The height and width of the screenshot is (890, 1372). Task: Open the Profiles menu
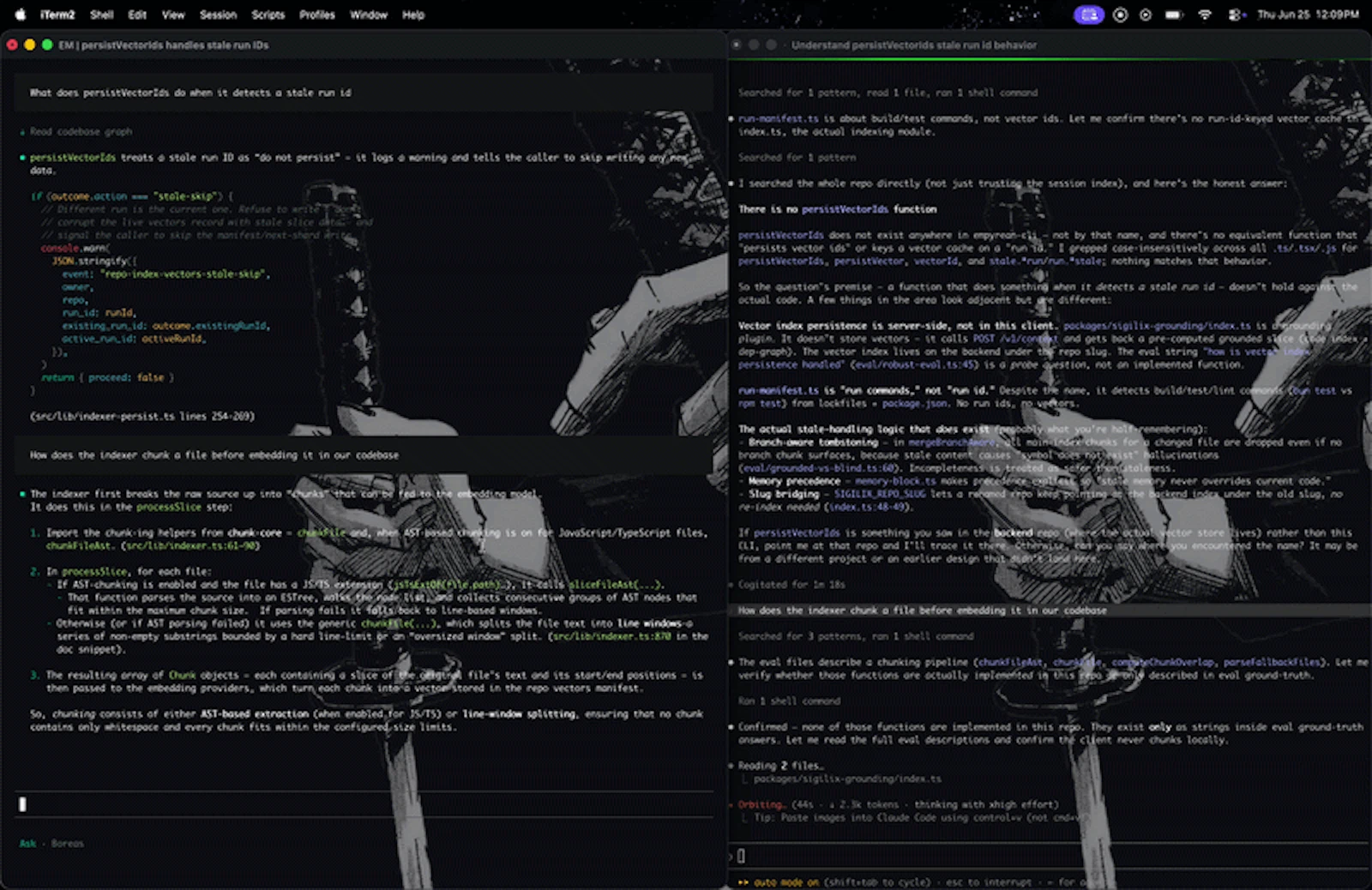tap(317, 15)
